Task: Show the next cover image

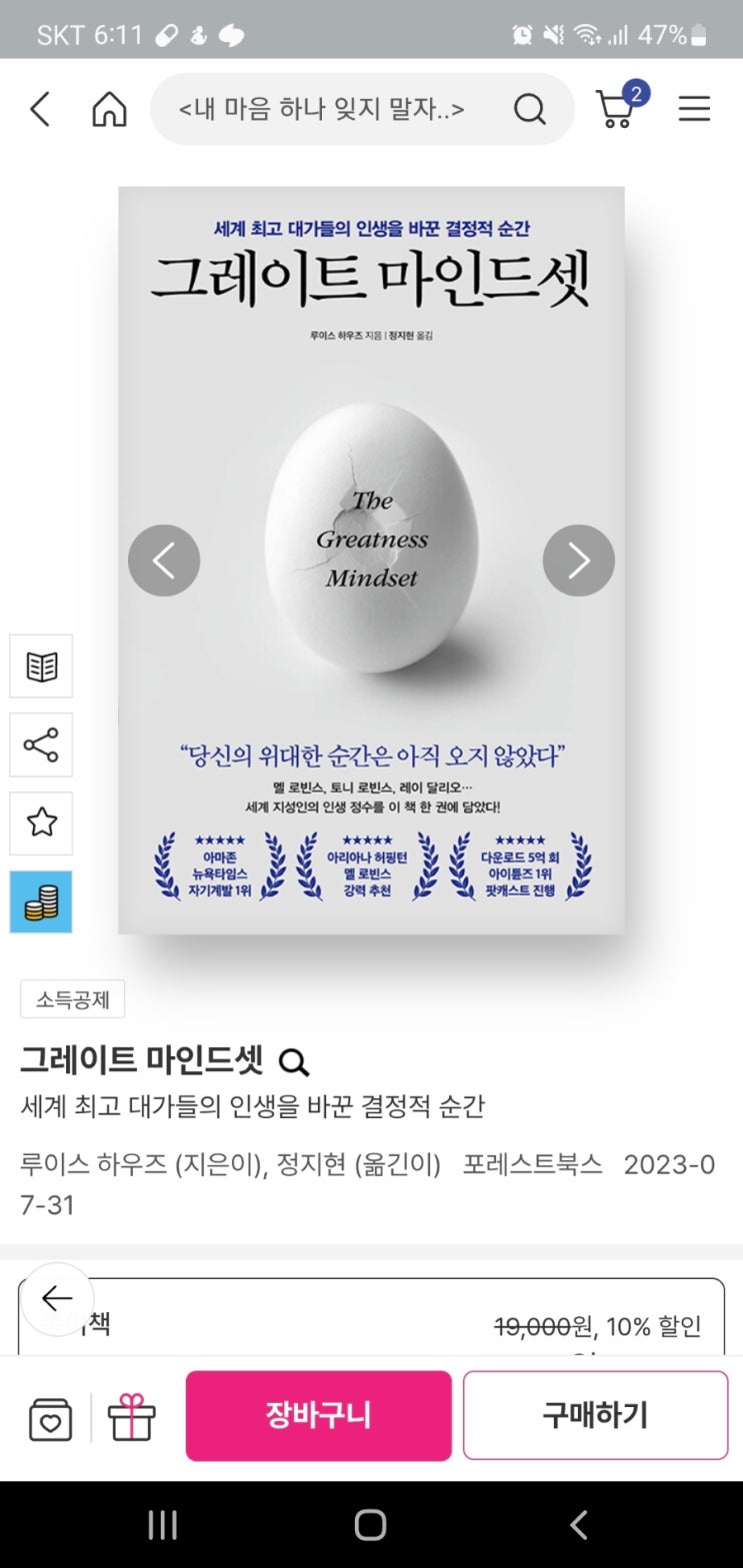Action: (579, 561)
